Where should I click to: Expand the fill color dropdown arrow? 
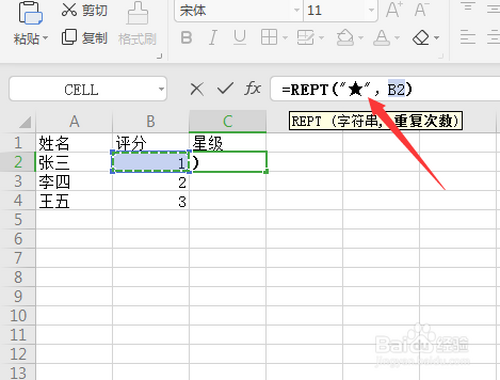tap(361, 38)
